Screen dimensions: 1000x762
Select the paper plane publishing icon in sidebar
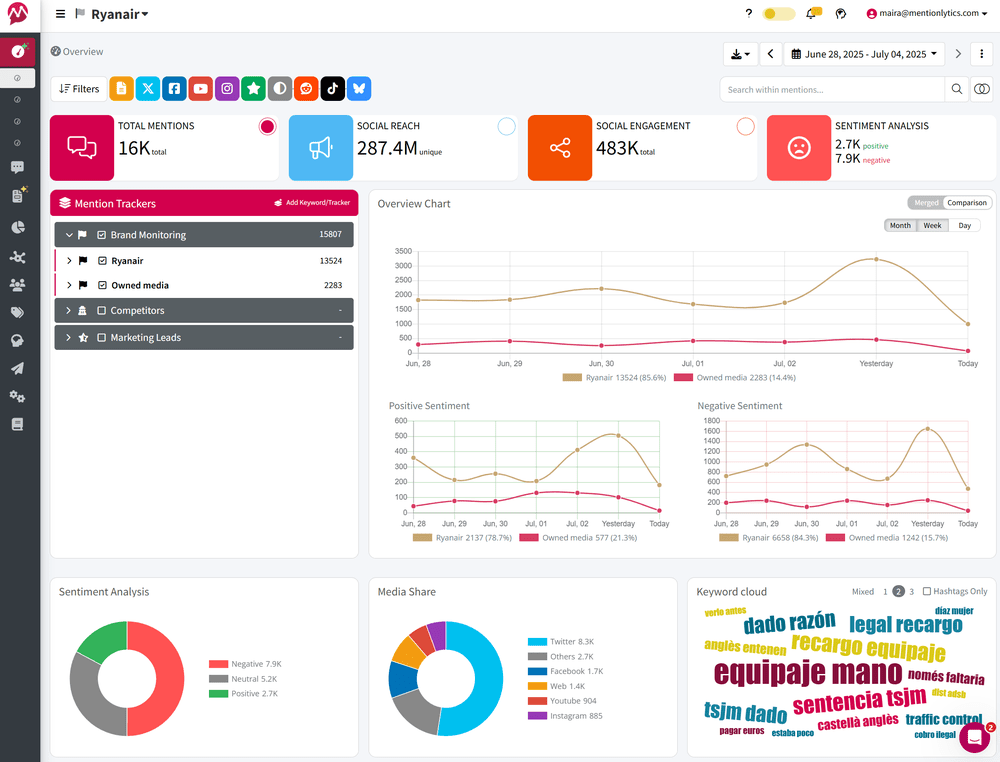18,368
